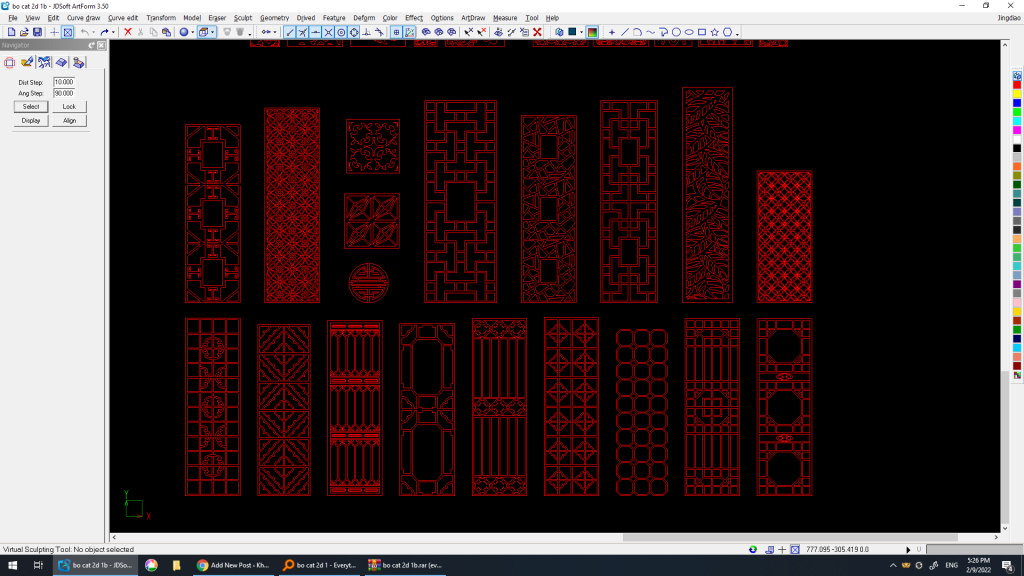Select the star shape drawing tool
Screen dimensions: 1024x576
click(x=714, y=32)
